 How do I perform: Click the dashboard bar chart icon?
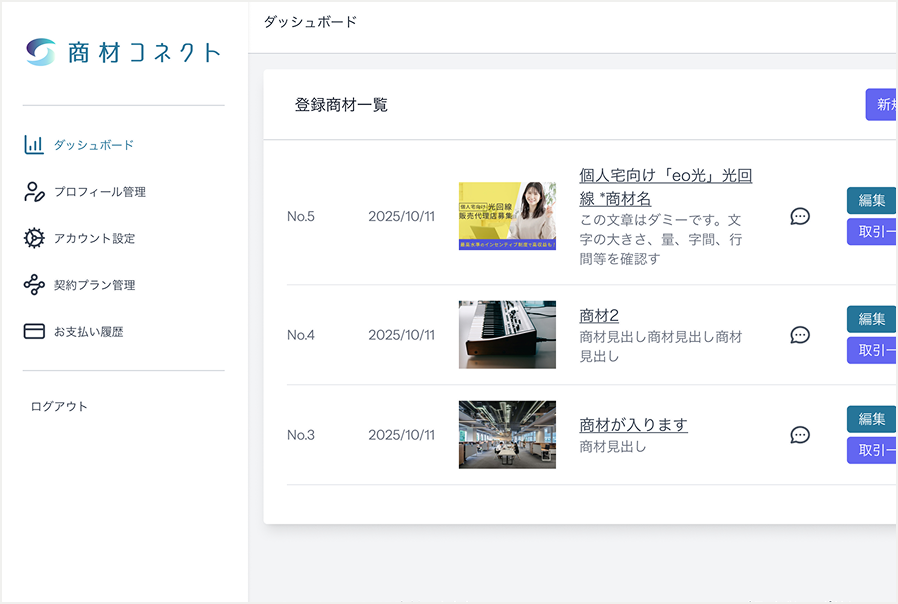click(34, 145)
